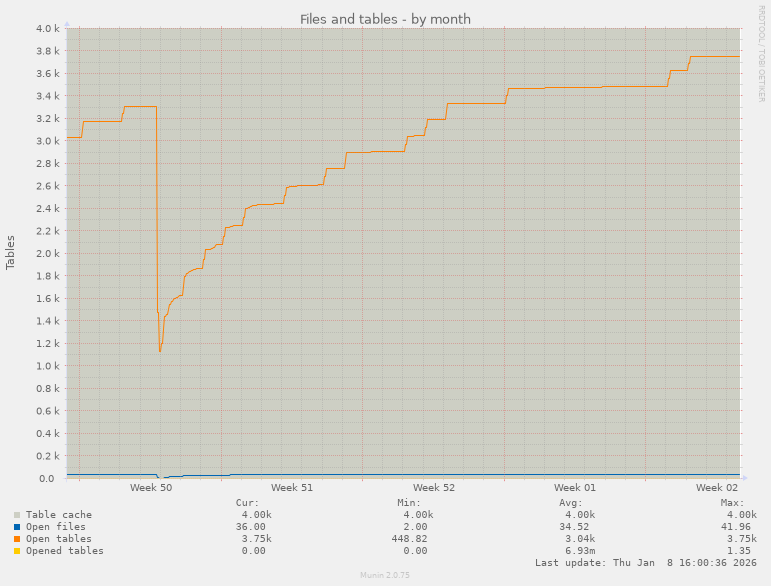Image resolution: width=771 pixels, height=586 pixels.
Task: Click the yellow Opened tables legend swatch
Action: (x=17, y=551)
